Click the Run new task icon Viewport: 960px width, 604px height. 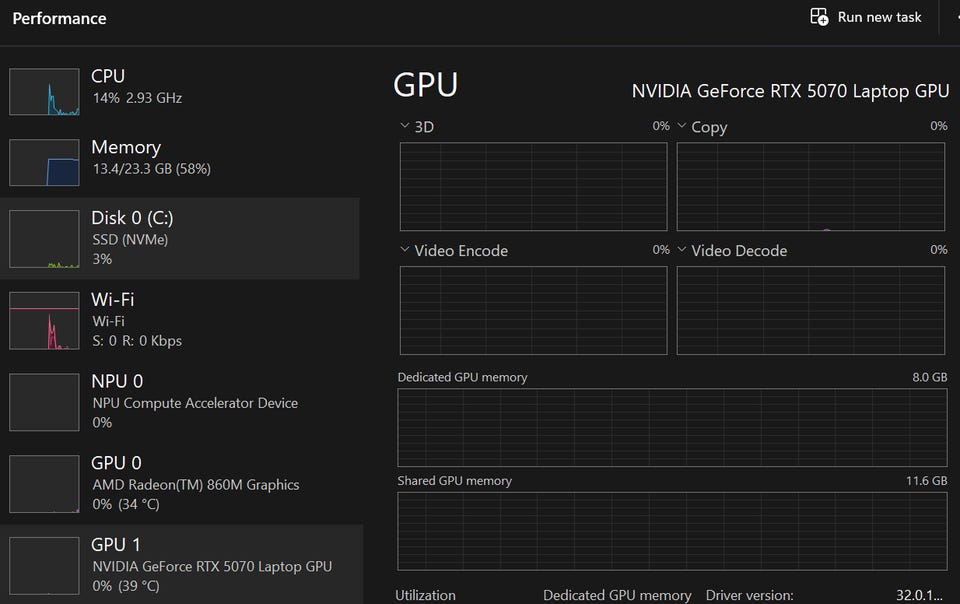pyautogui.click(x=819, y=17)
